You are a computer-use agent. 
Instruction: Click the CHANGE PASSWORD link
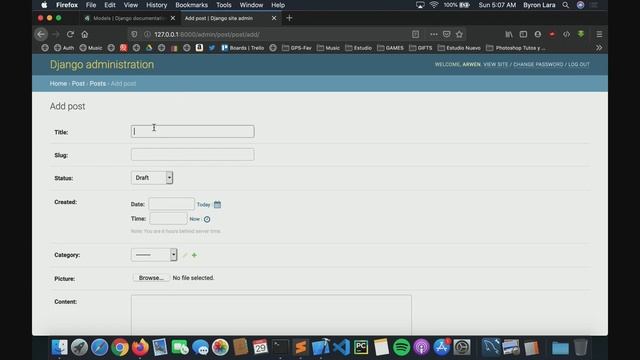(x=538, y=64)
